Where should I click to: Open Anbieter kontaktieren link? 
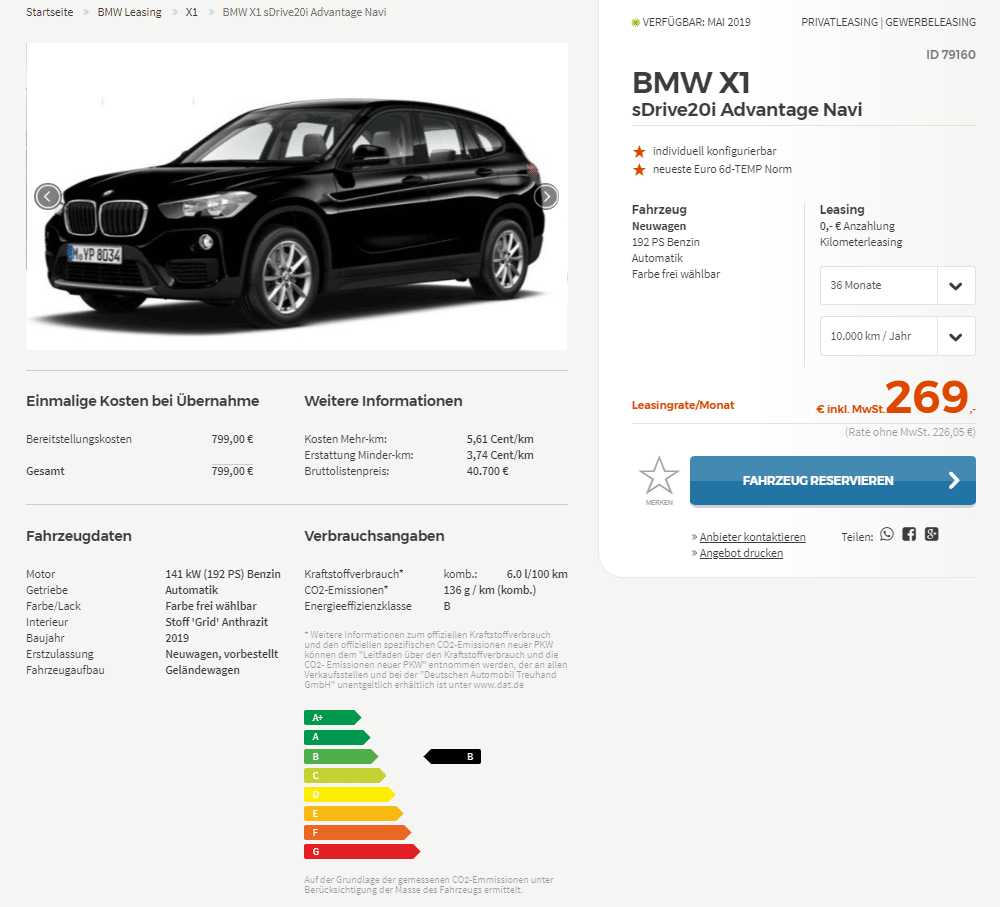(x=753, y=537)
